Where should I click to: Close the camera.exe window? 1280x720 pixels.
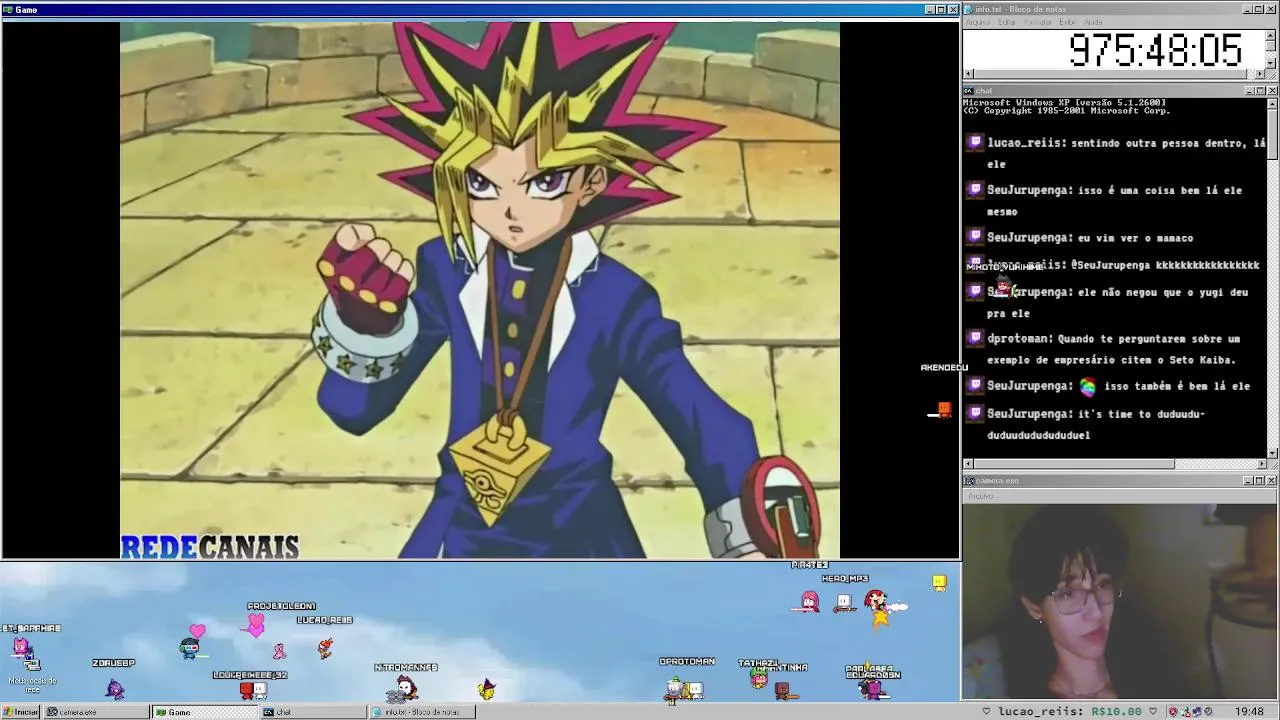pyautogui.click(x=1272, y=481)
